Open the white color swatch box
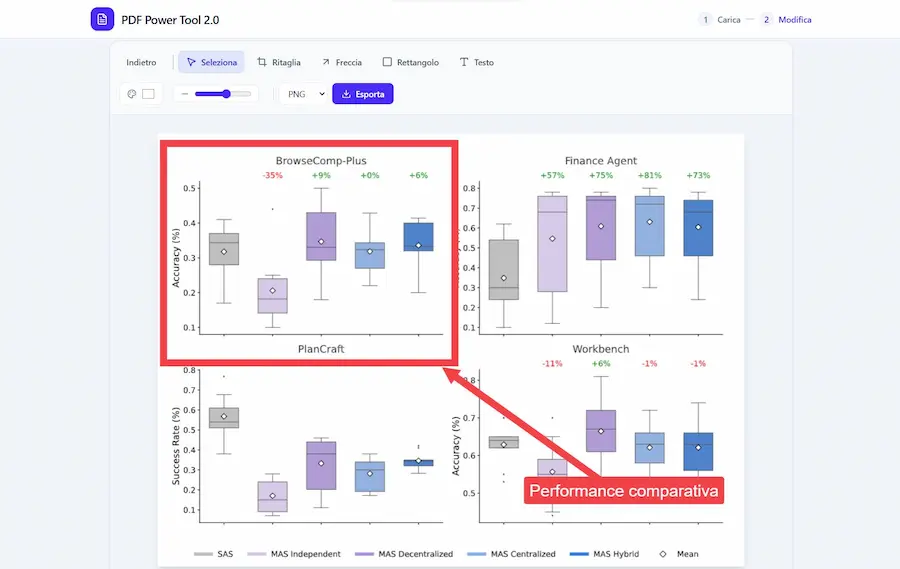Viewport: 900px width, 569px height. pos(149,94)
